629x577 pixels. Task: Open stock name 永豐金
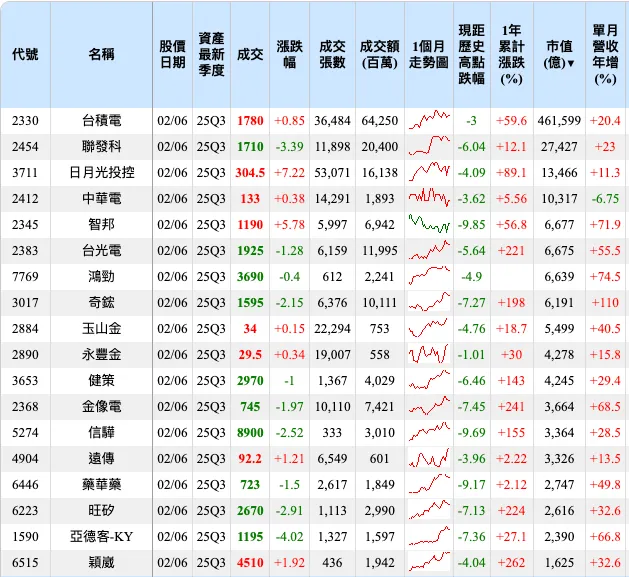pos(101,354)
